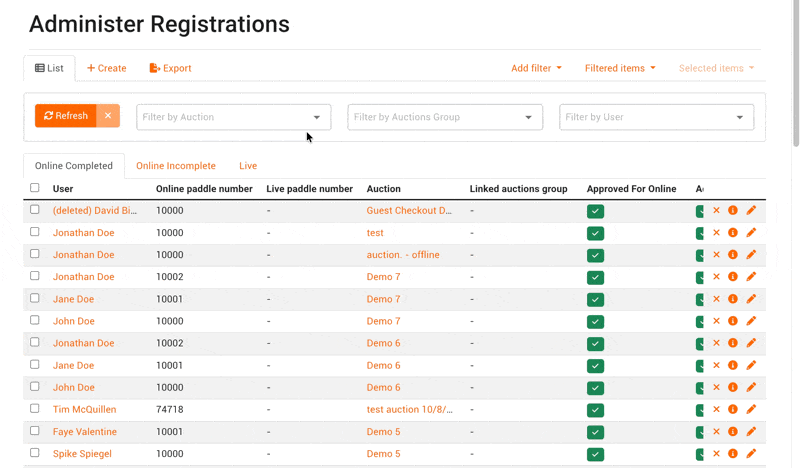Viewport: 800px width, 468px height.
Task: Check the box for Tim McQuillen's row
Action: [35, 409]
